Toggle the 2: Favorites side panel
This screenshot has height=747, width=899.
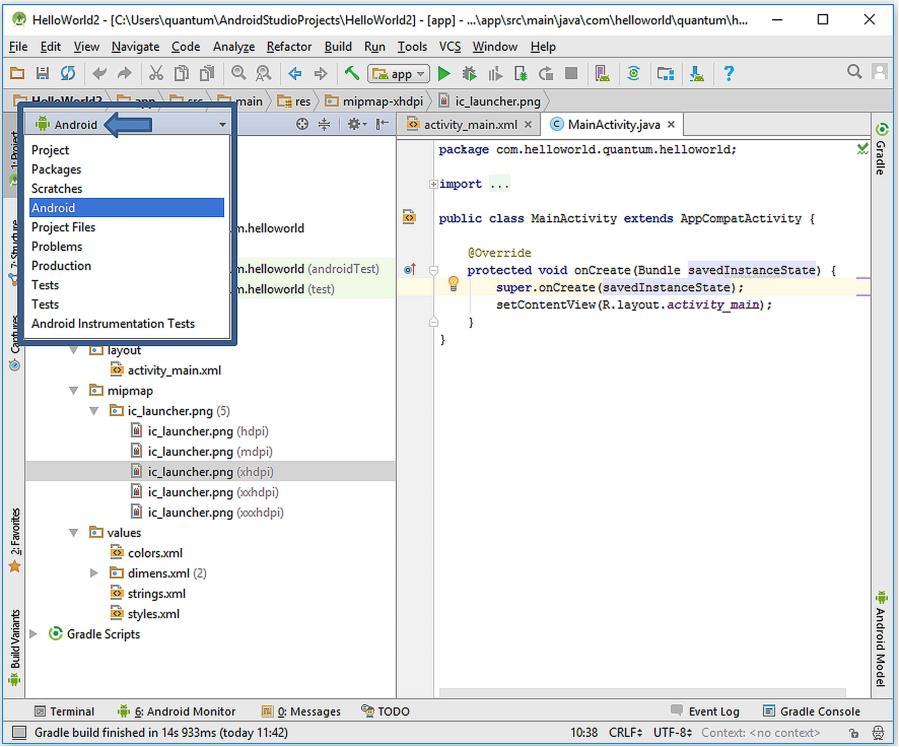click(15, 541)
